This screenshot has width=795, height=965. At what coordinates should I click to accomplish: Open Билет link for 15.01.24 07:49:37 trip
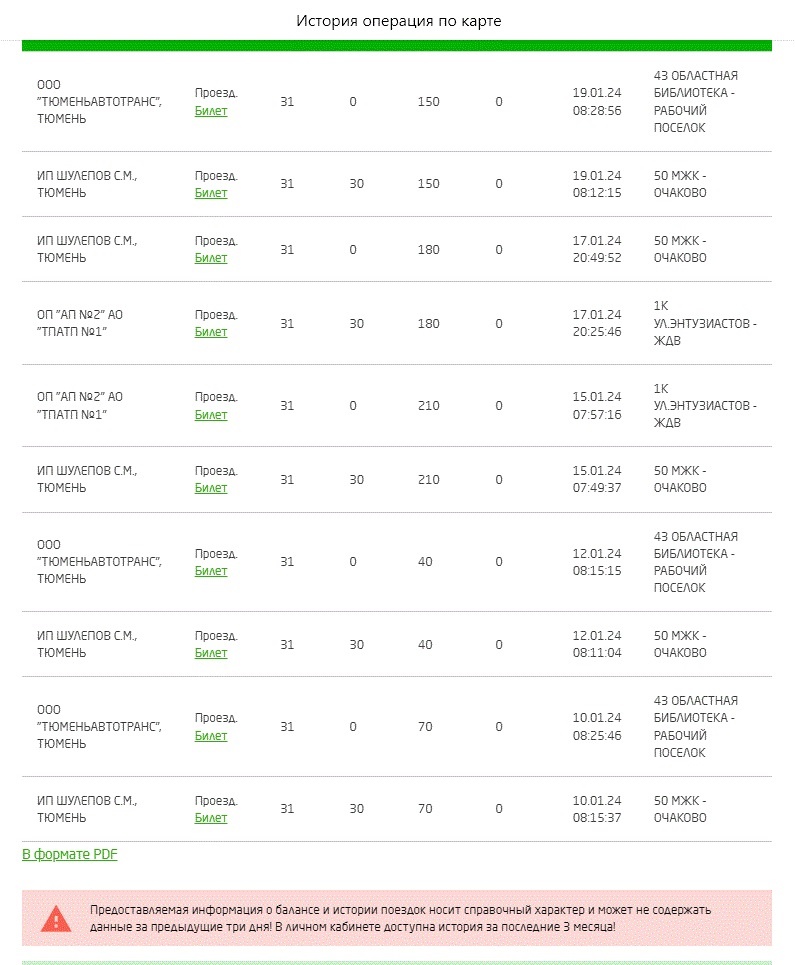pyautogui.click(x=211, y=488)
